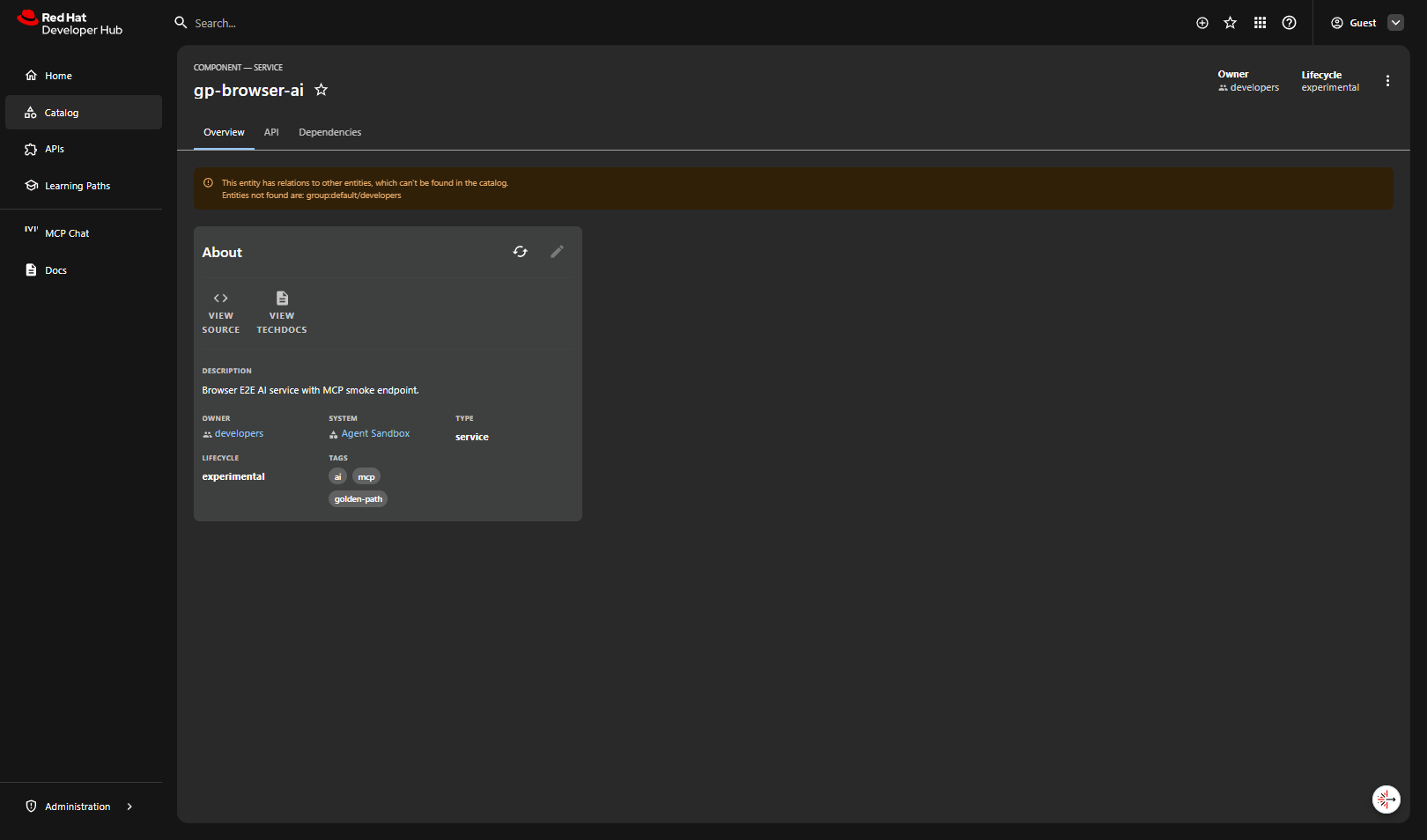Viewport: 1427px width, 840px height.
Task: Click the 'COMPONENT — SERVICE' label
Action: [x=238, y=68]
